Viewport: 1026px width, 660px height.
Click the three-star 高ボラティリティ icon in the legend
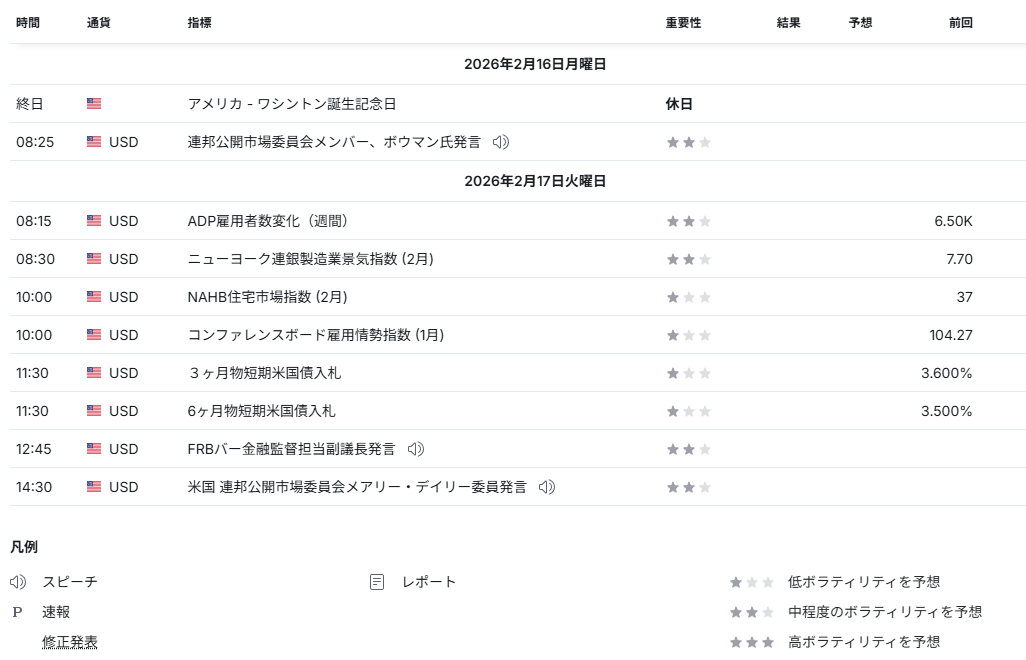coord(751,642)
